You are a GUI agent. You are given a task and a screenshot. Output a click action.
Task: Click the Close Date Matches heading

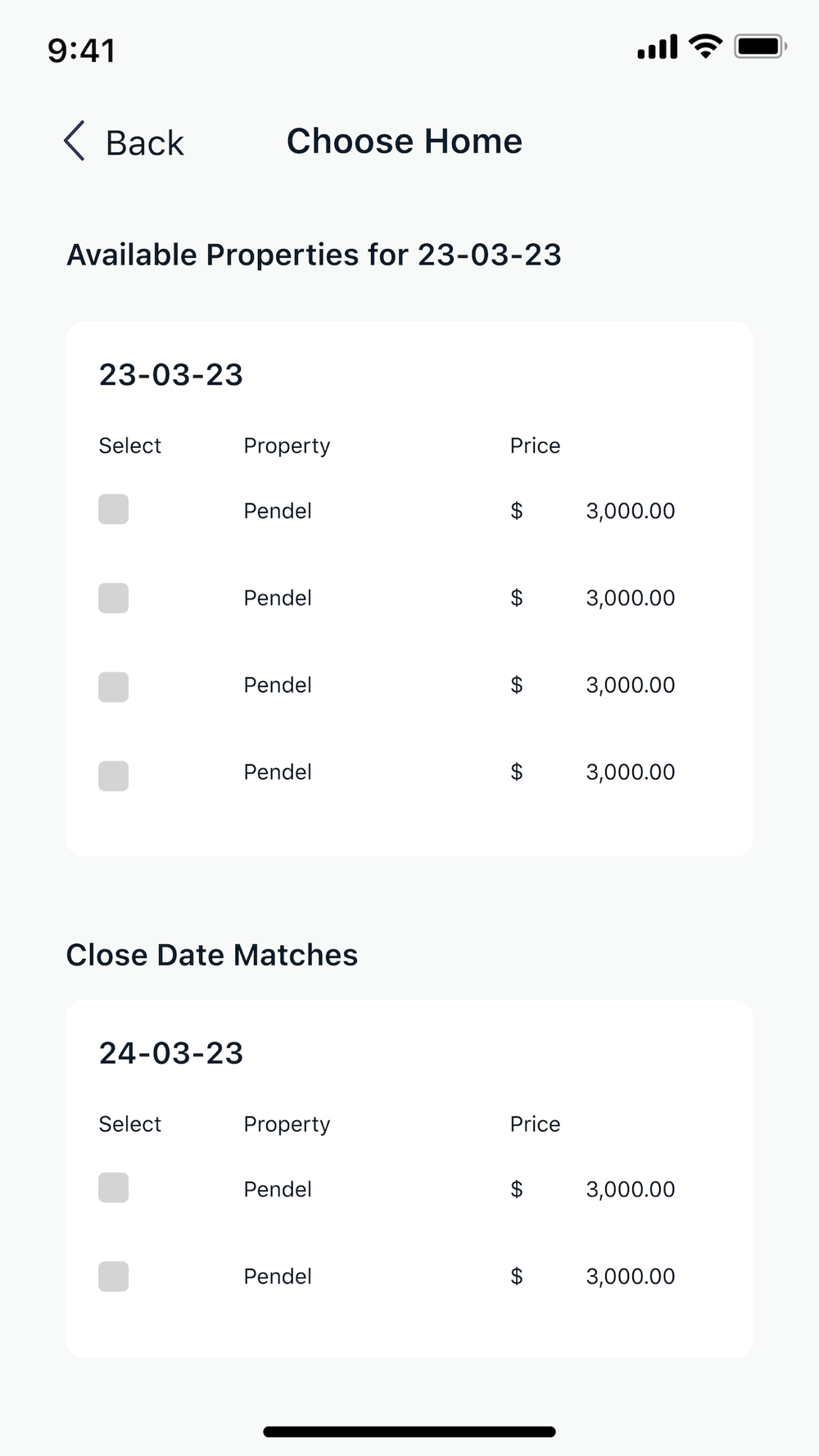coord(211,955)
